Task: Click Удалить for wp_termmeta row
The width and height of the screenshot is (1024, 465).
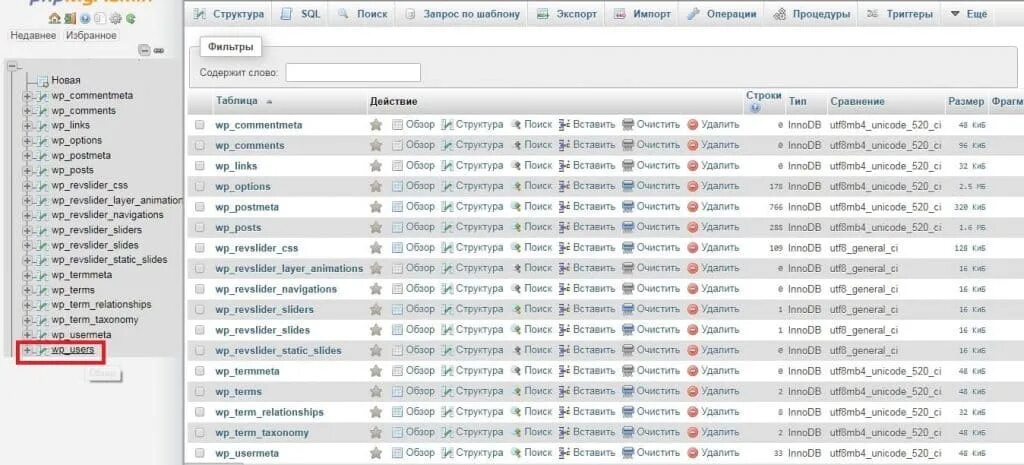Action: point(713,371)
